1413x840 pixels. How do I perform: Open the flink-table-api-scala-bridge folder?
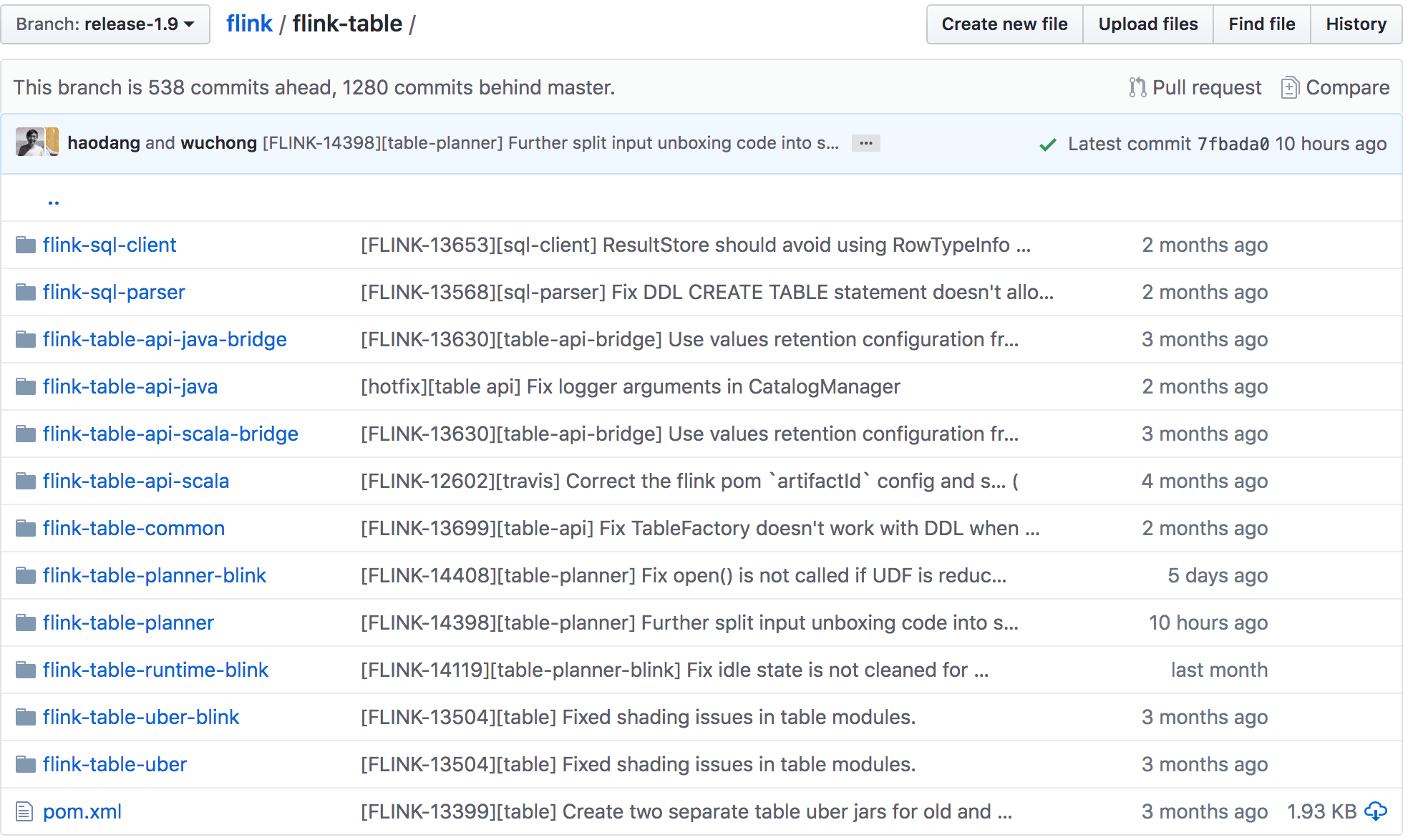tap(170, 434)
